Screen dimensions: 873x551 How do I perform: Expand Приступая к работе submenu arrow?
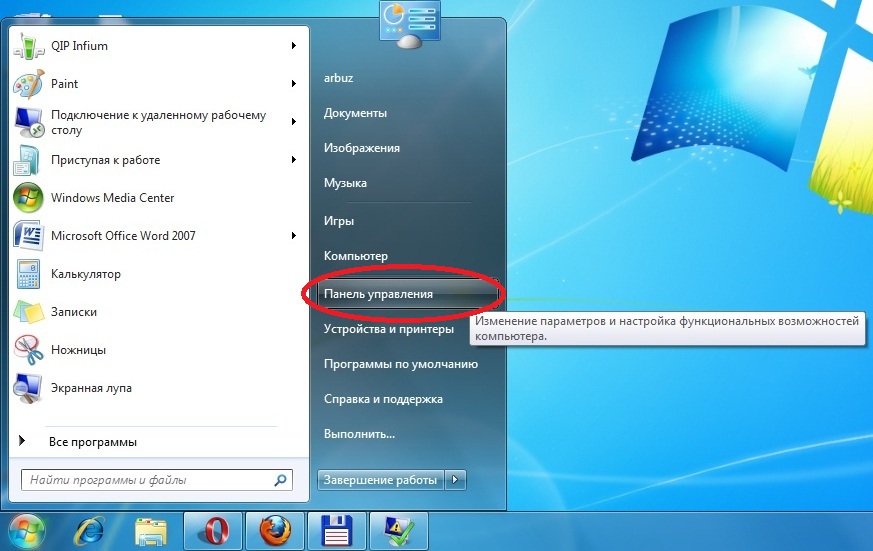tap(293, 160)
